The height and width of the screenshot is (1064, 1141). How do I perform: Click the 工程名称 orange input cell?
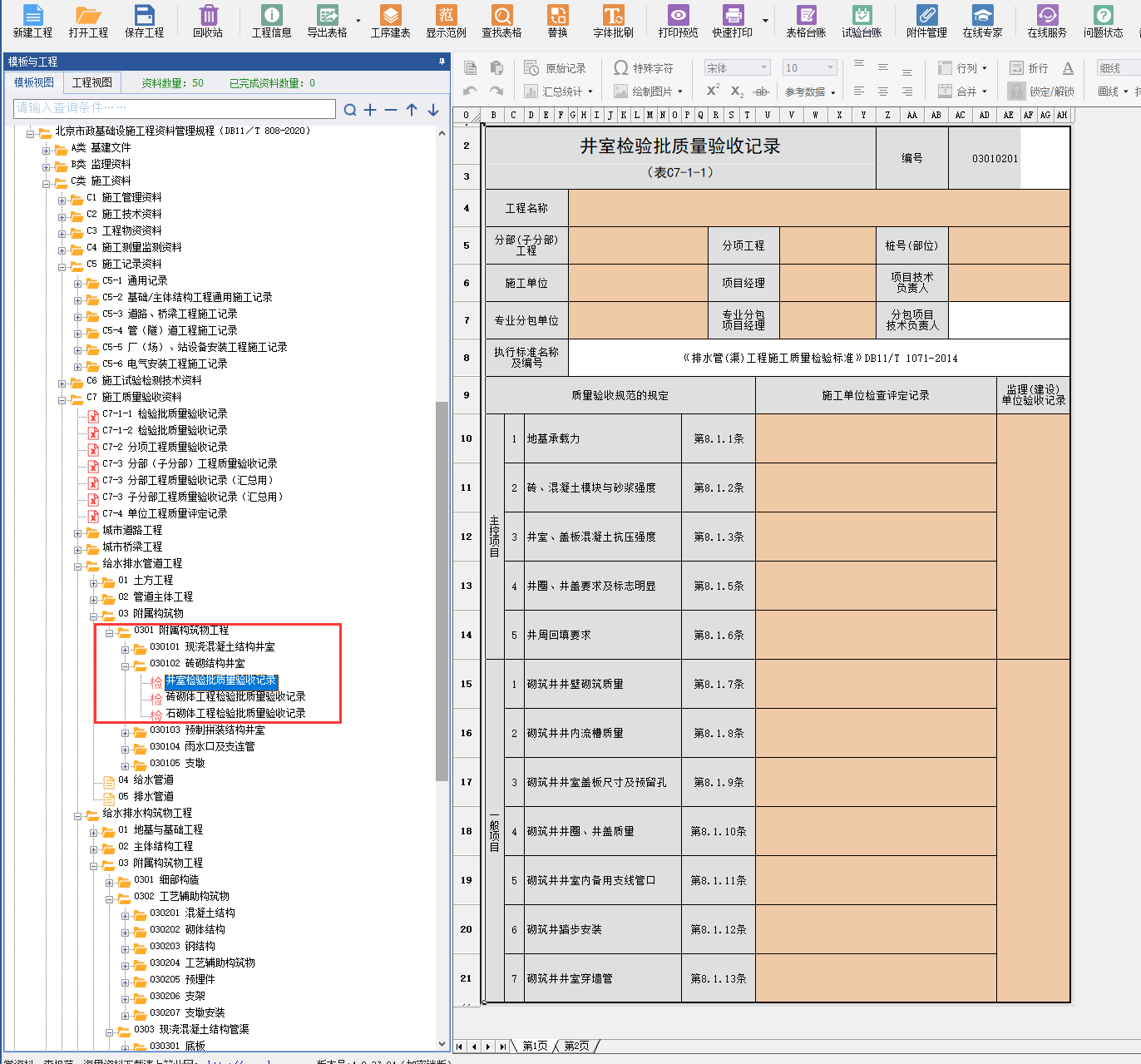[x=819, y=208]
